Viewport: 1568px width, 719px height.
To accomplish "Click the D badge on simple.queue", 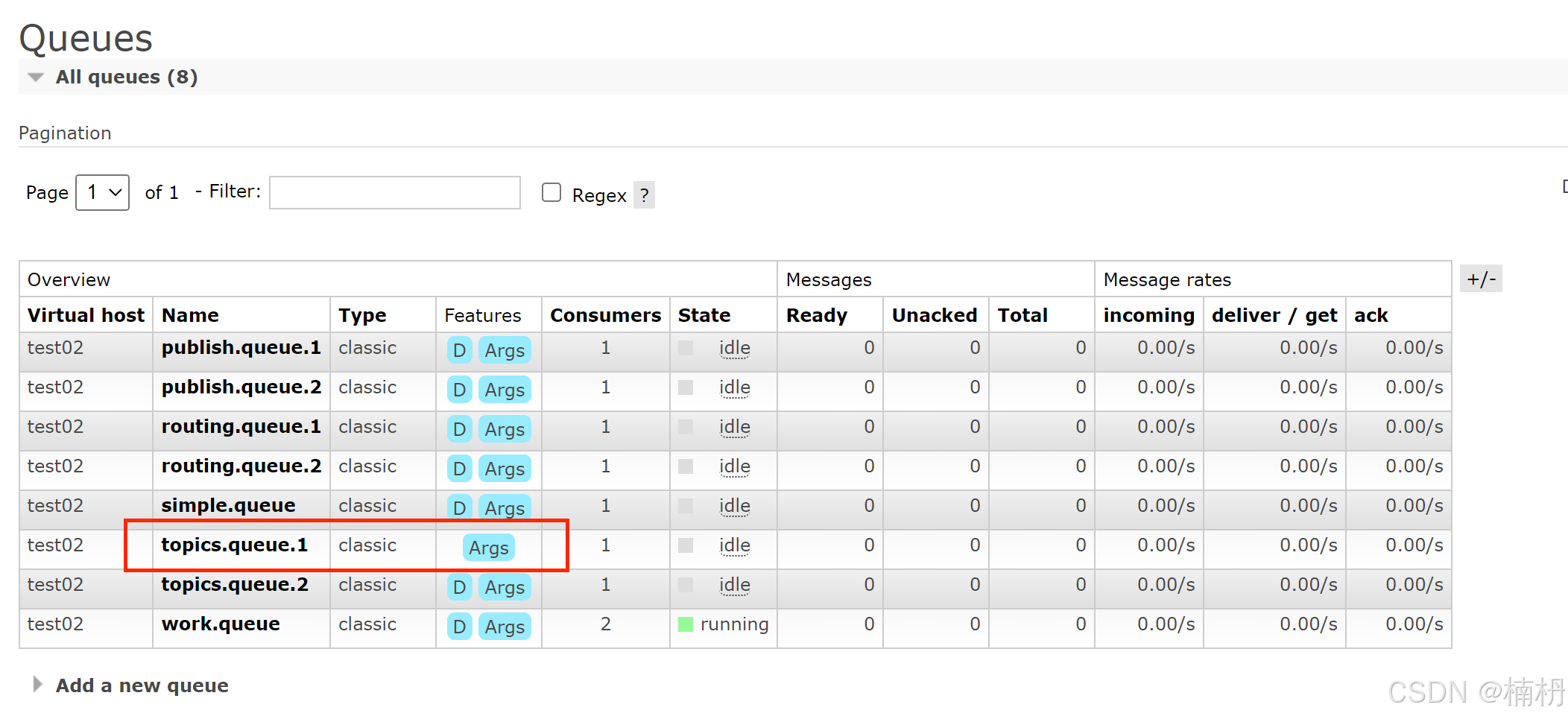I will (459, 508).
